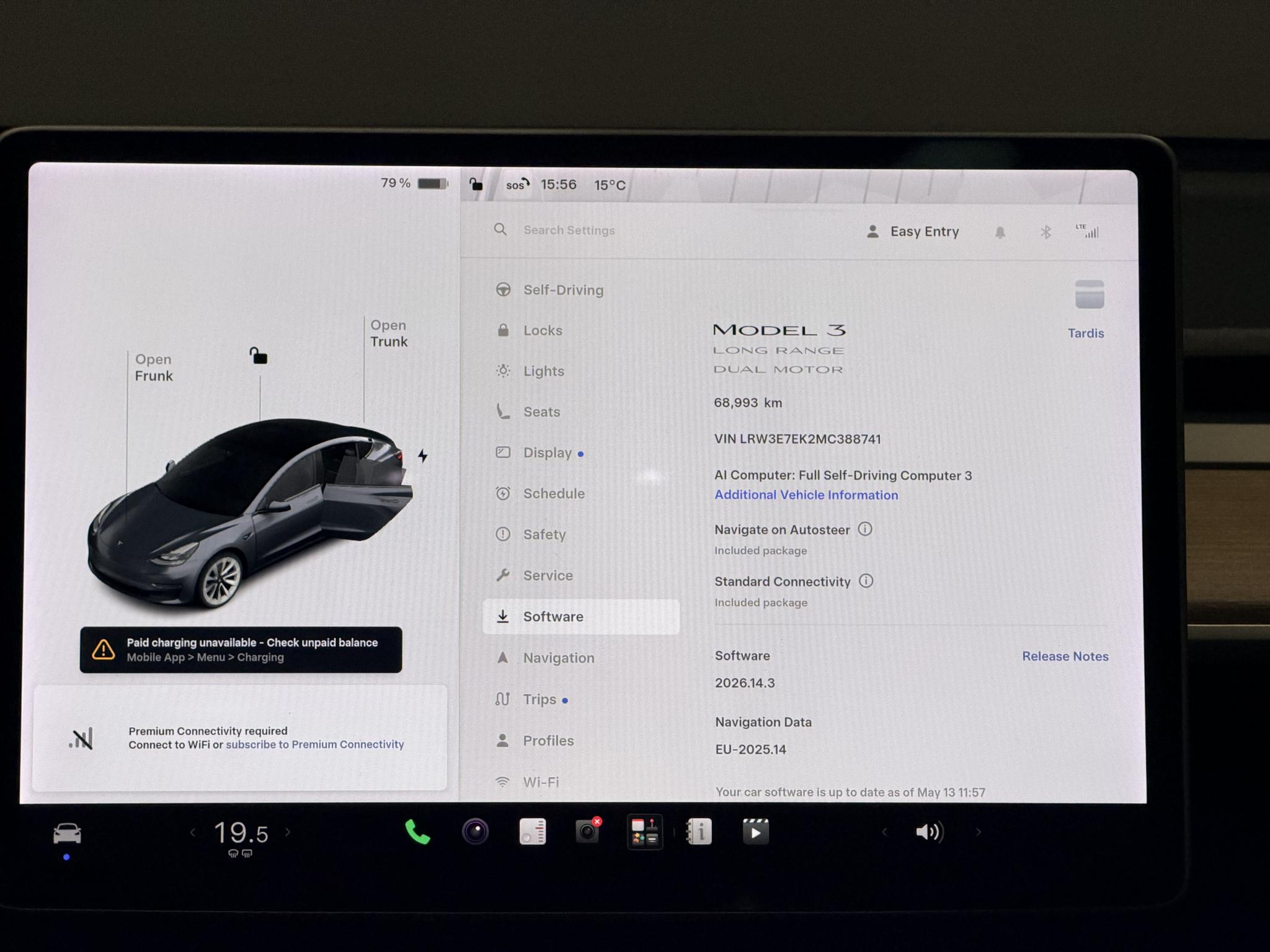The image size is (1270, 952).
Task: Select the Software menu item
Action: coord(581,617)
